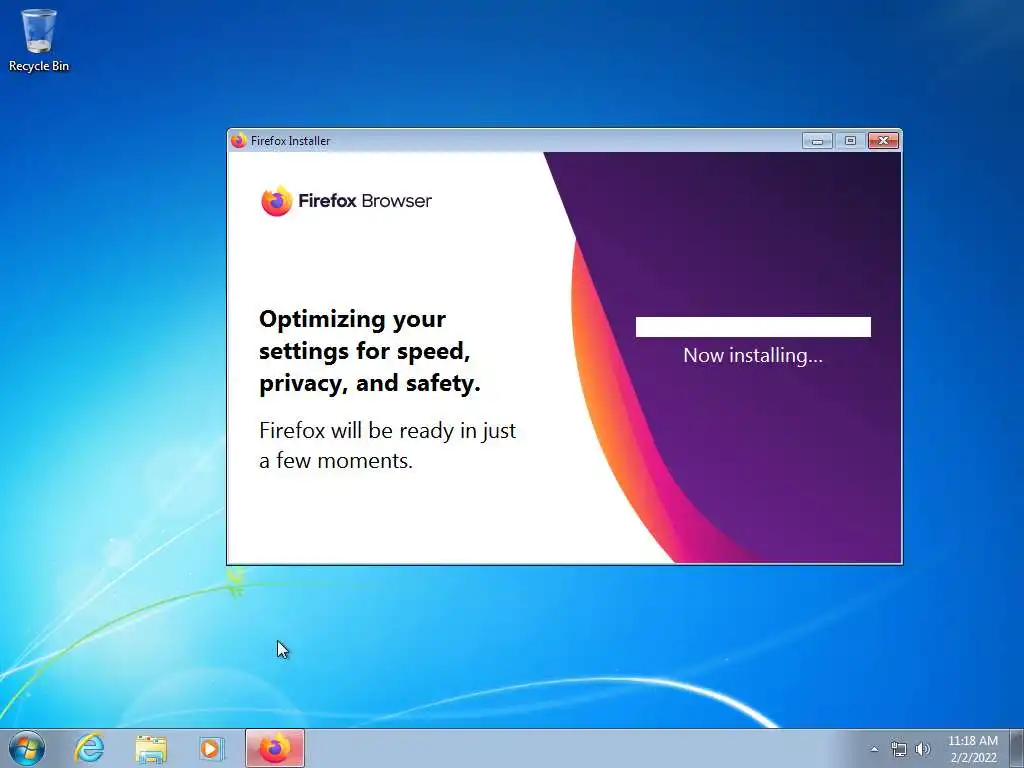1024x768 pixels.
Task: Launch Internet Explorer from the taskbar
Action: click(x=89, y=748)
